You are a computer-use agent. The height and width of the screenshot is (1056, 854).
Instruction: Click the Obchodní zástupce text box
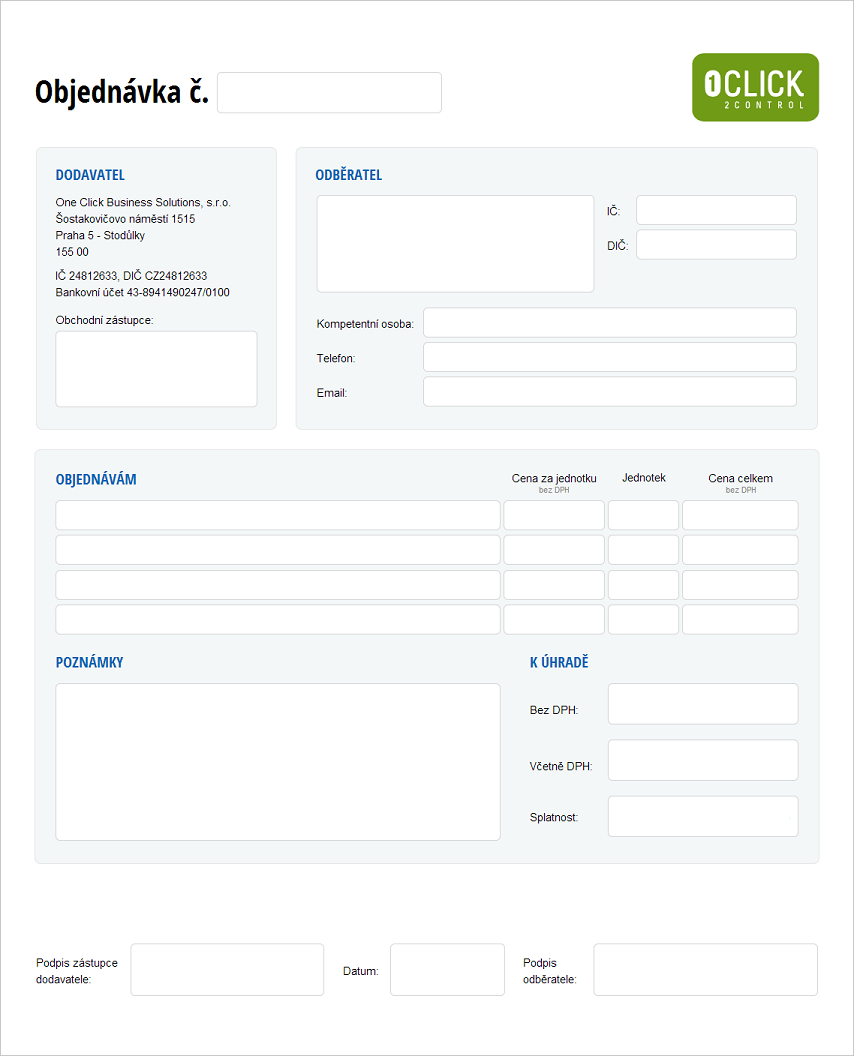pos(156,369)
